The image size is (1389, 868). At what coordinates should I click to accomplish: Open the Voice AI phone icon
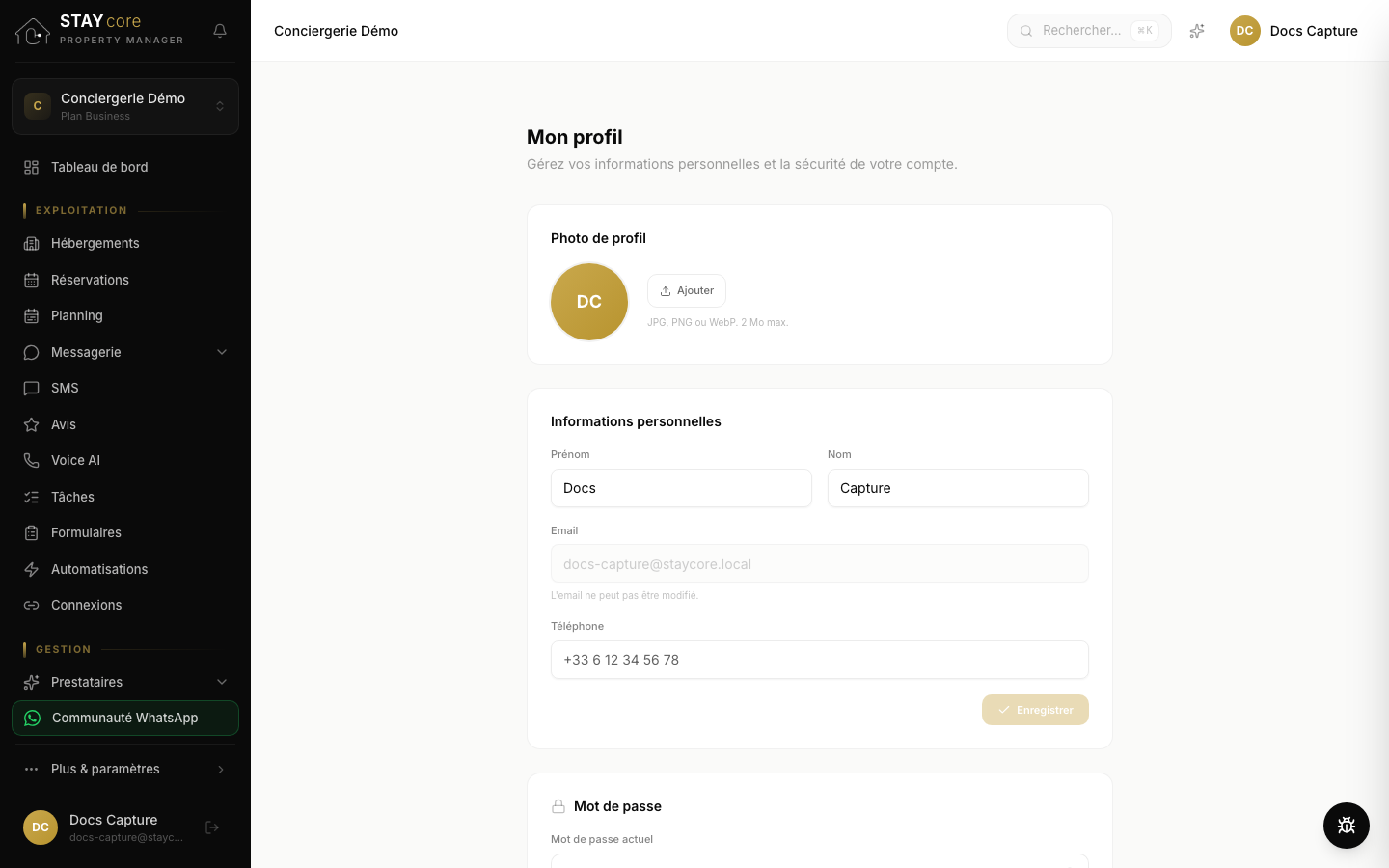(x=32, y=461)
